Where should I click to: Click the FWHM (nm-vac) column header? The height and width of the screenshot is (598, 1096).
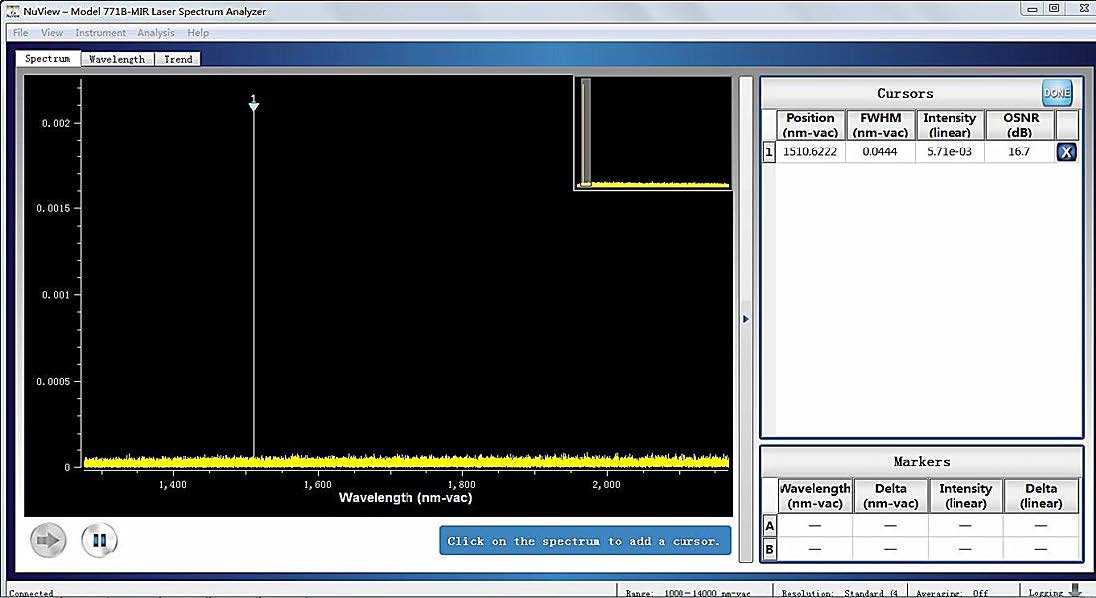coord(880,125)
